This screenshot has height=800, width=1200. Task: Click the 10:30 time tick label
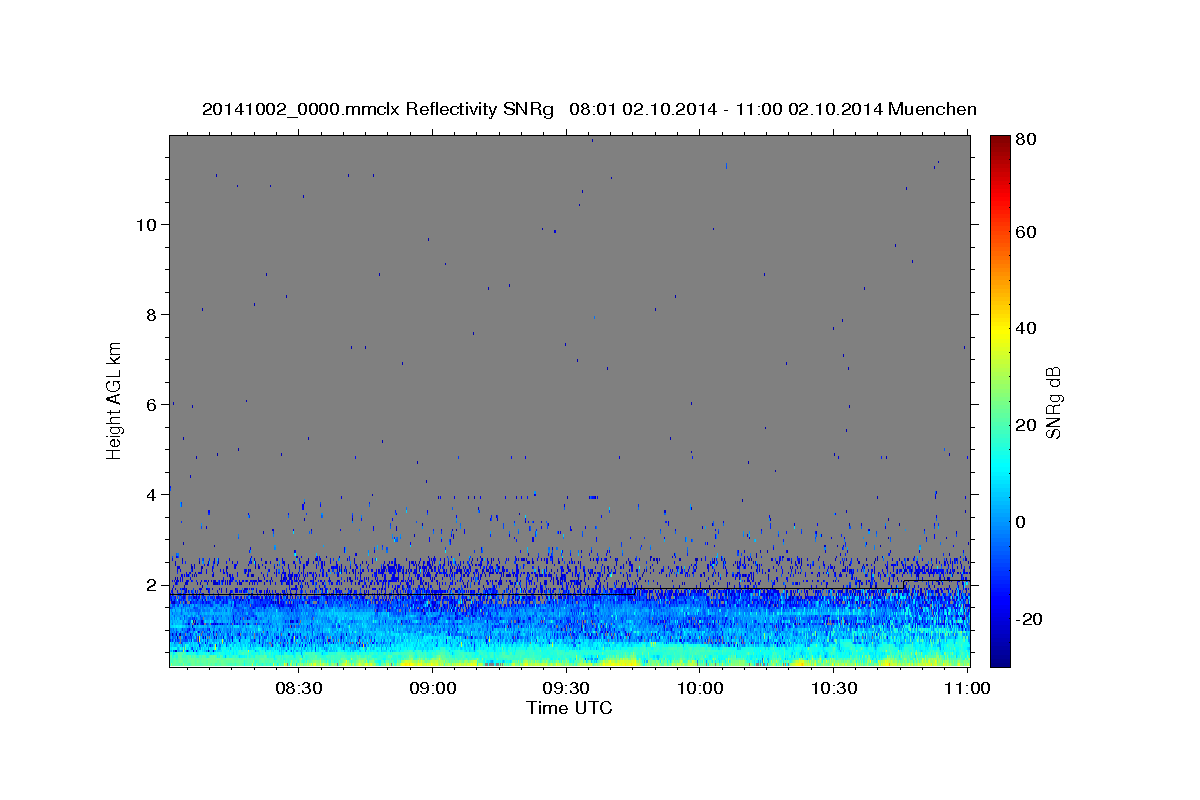(x=834, y=688)
